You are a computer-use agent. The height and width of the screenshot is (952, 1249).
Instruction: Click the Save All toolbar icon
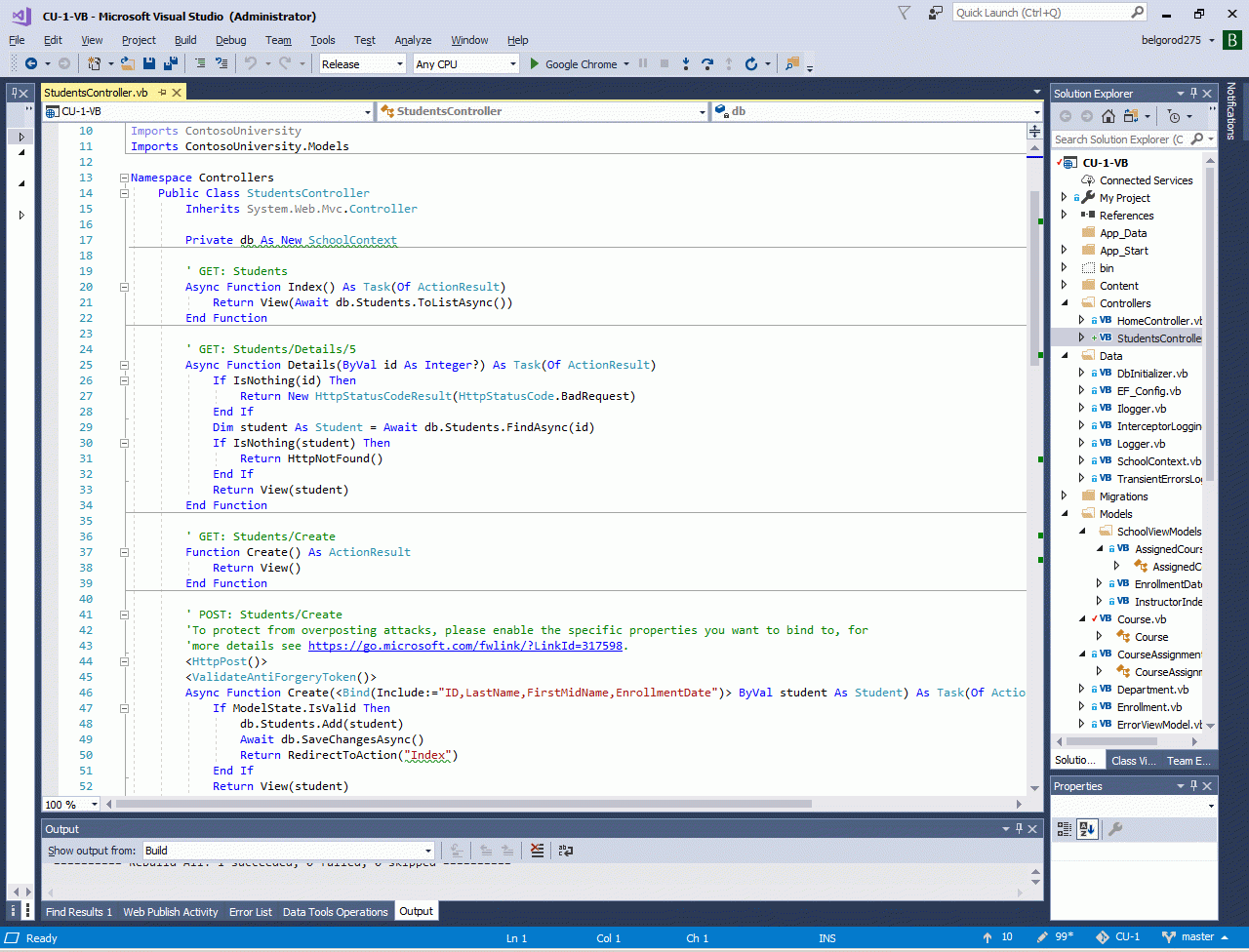(171, 63)
